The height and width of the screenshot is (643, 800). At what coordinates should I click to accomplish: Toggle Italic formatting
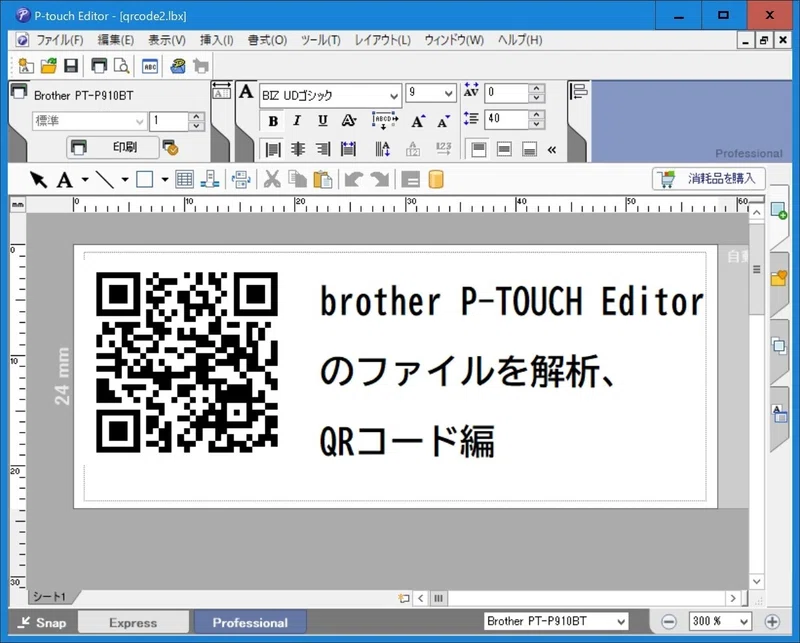pos(297,121)
